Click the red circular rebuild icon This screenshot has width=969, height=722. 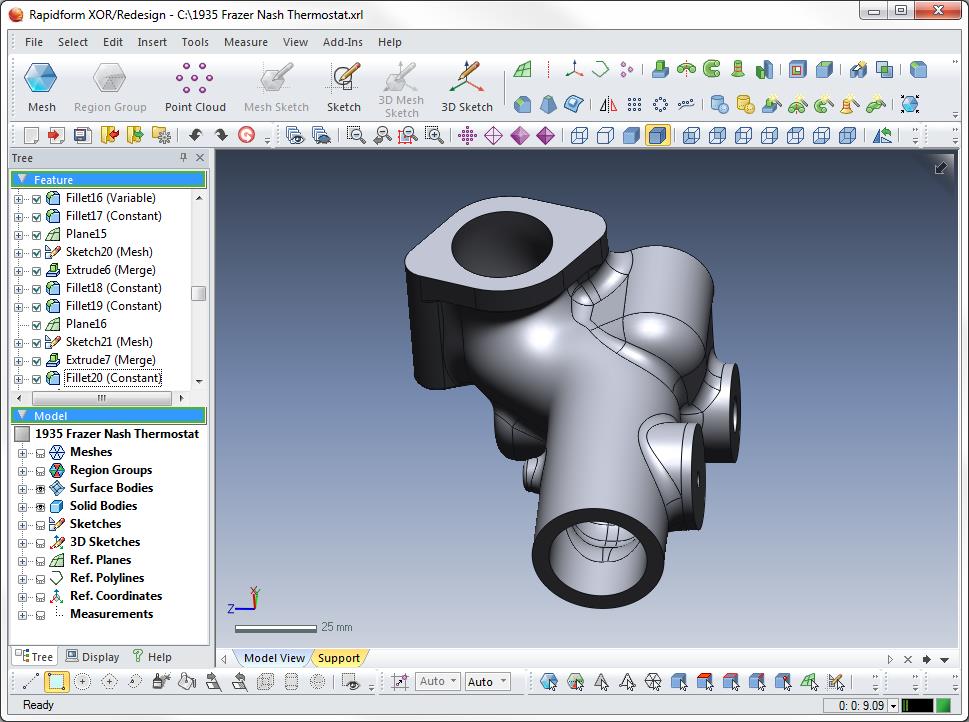[246, 135]
